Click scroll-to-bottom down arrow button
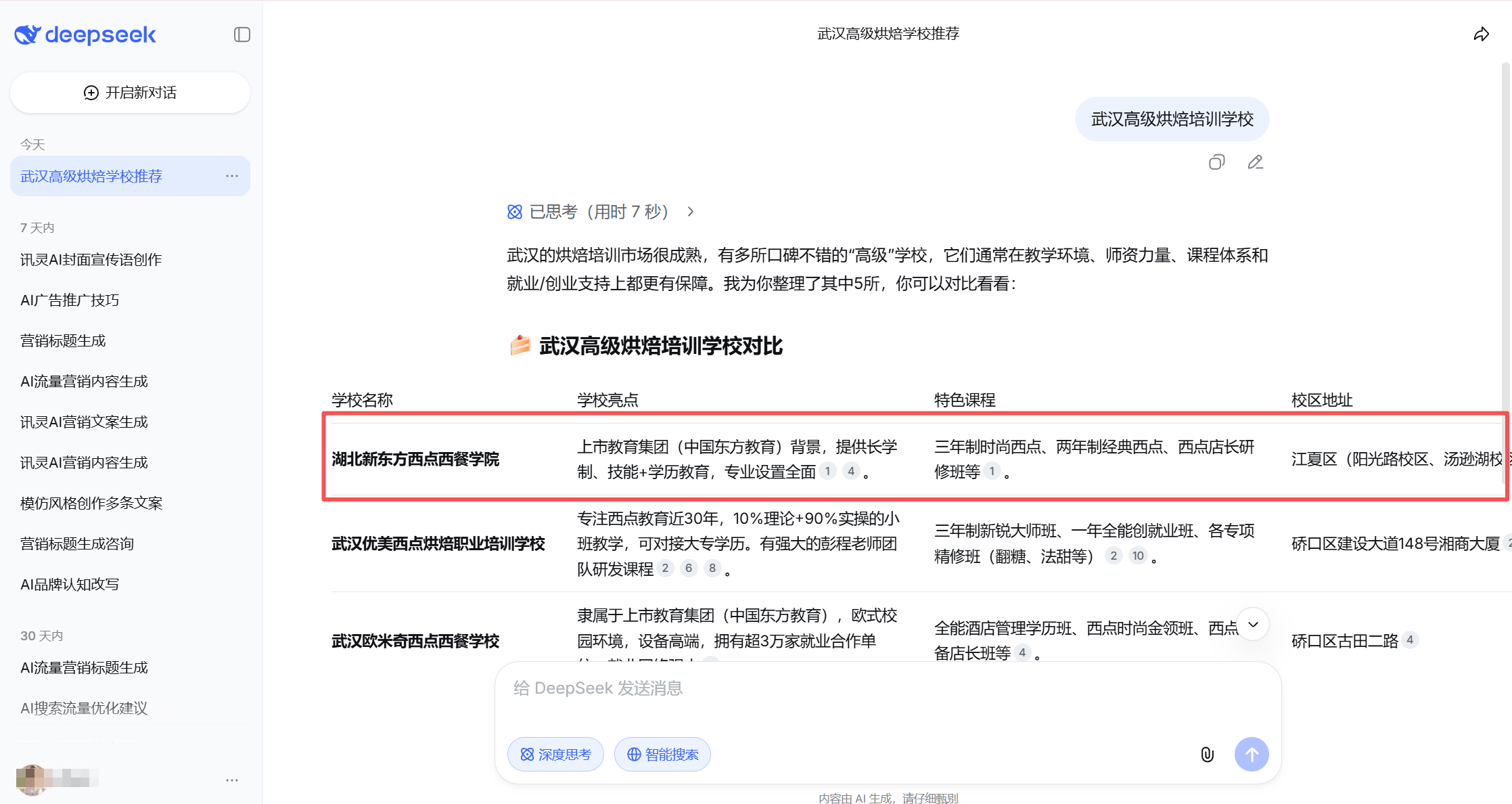Viewport: 1512px width, 804px height. [1253, 624]
